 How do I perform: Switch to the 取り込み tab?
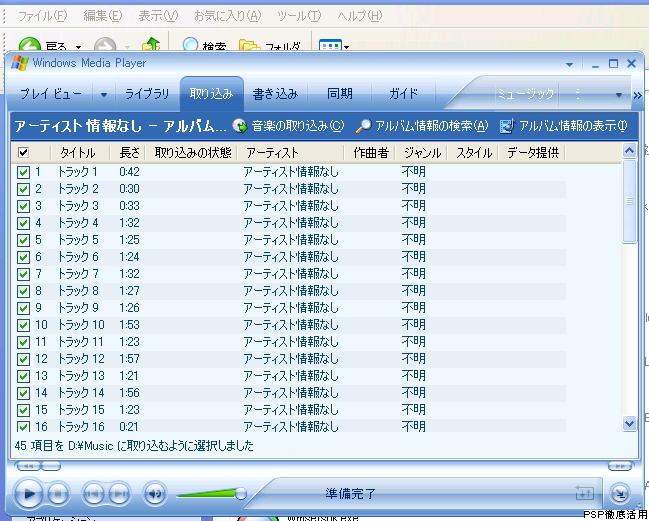point(212,94)
